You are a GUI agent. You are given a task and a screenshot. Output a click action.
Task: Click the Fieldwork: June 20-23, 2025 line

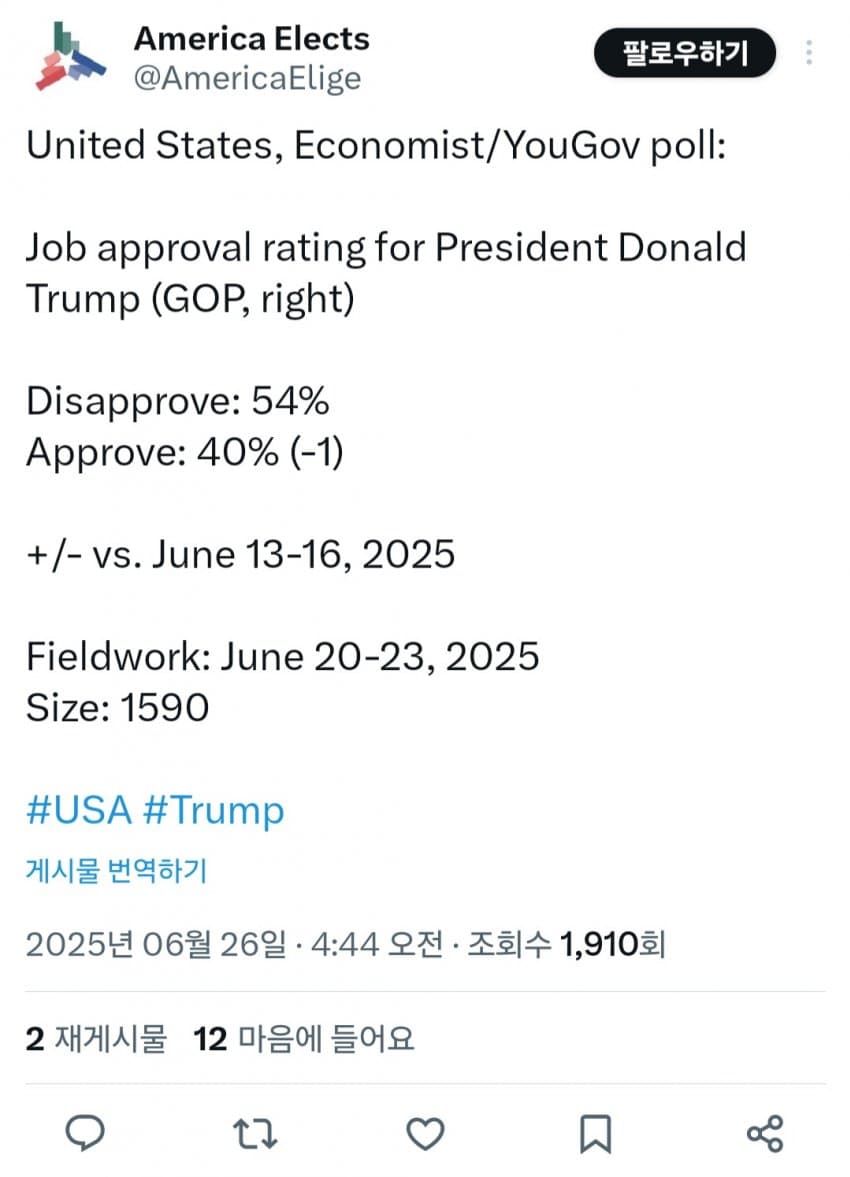[x=282, y=657]
